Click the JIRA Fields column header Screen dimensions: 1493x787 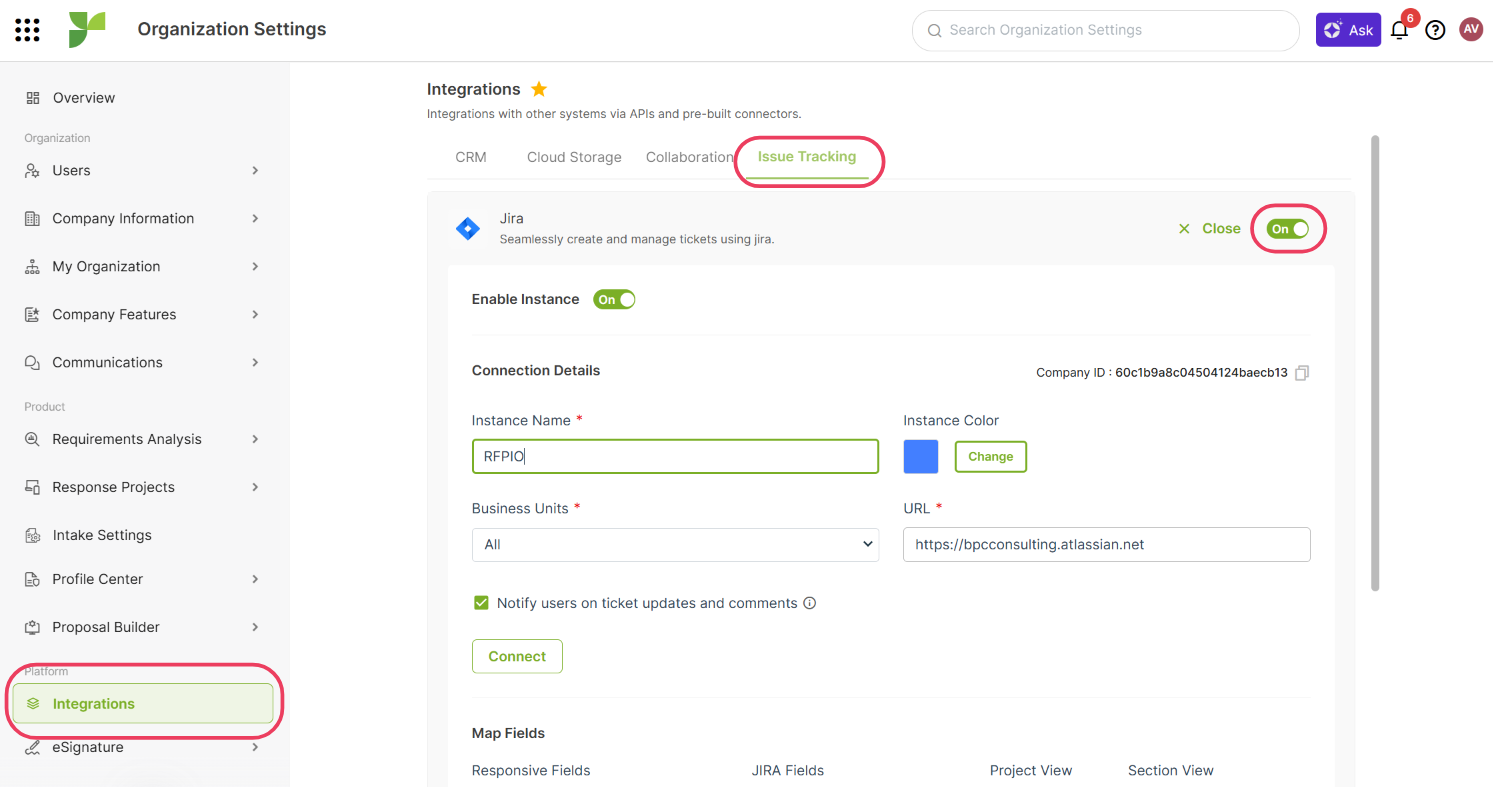pyautogui.click(x=788, y=771)
